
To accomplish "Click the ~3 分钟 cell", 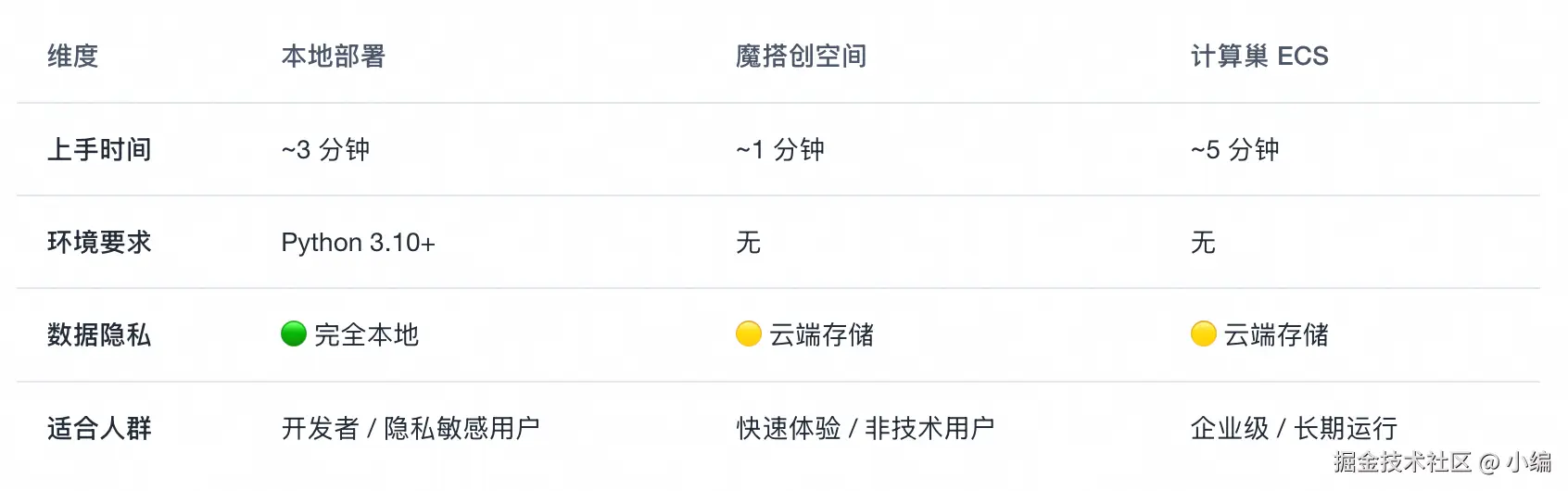I will click(x=325, y=149).
